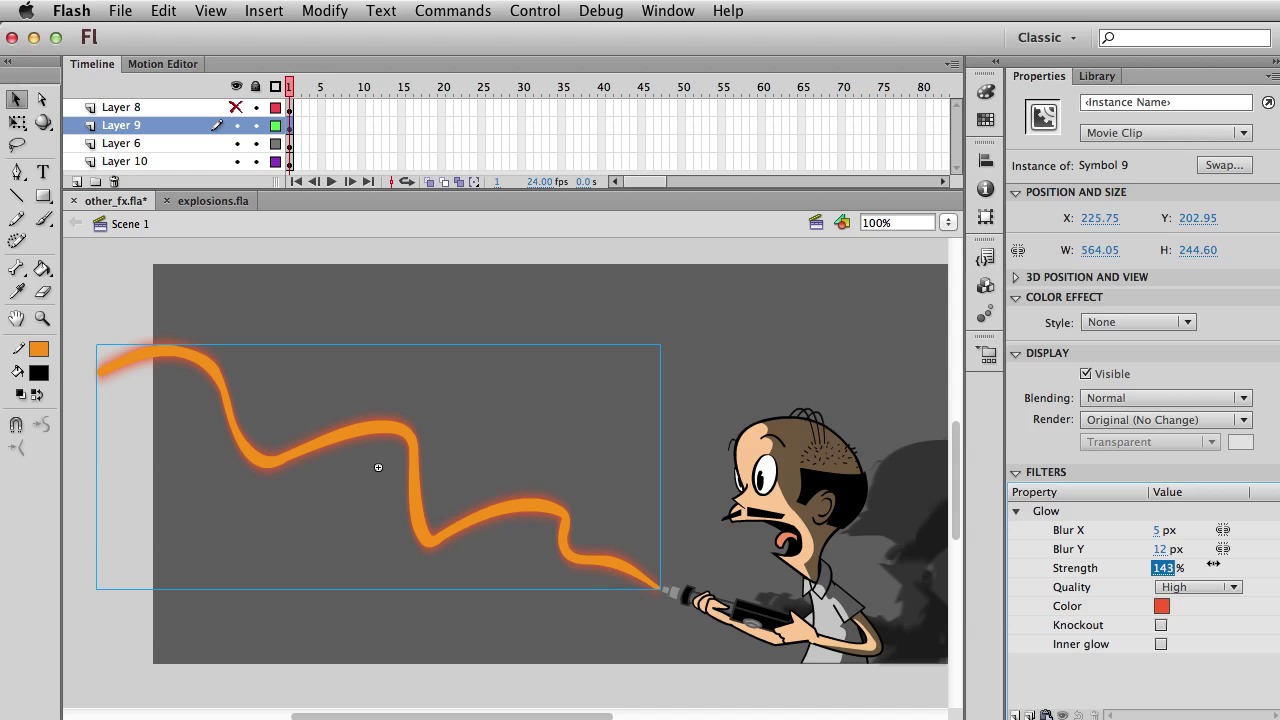Image resolution: width=1280 pixels, height=720 pixels.
Task: Select the Brush tool
Action: 43,219
